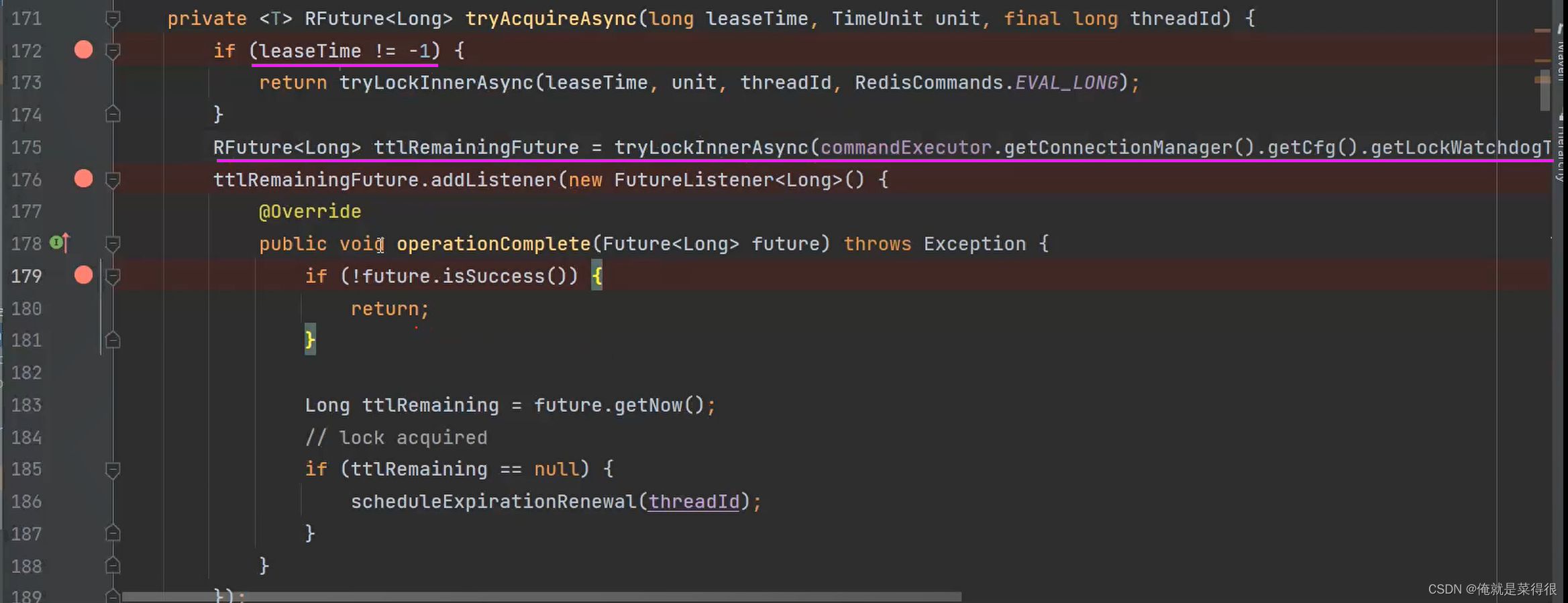Fold the if block at line 172

click(x=113, y=51)
